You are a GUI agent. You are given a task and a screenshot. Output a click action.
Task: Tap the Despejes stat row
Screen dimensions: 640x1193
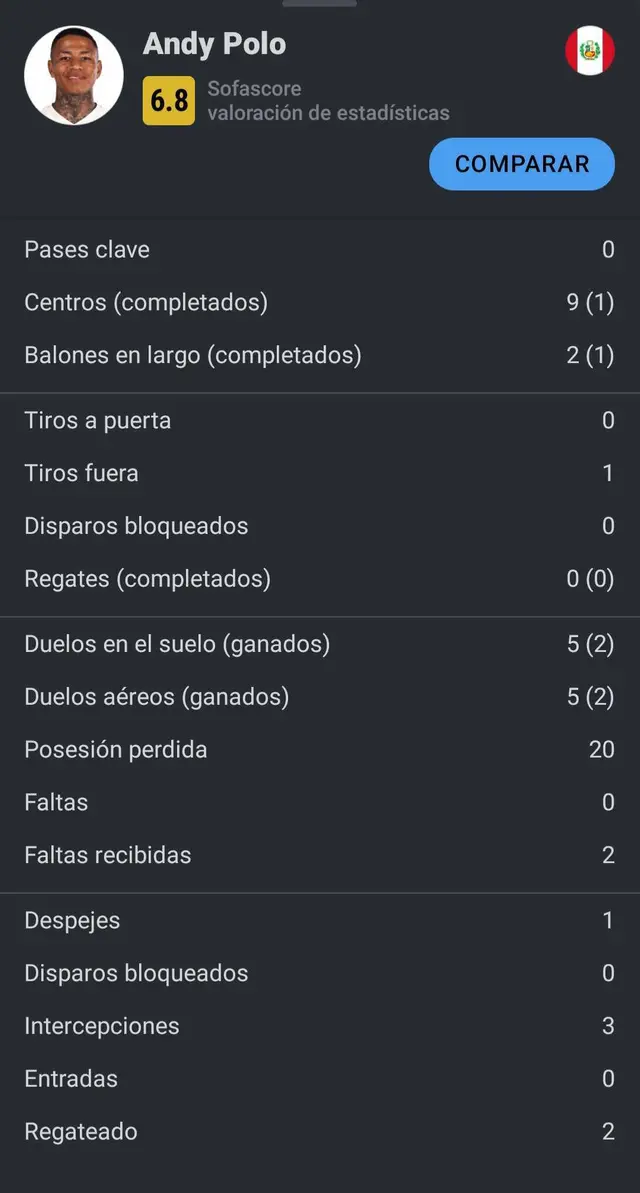[x=320, y=920]
